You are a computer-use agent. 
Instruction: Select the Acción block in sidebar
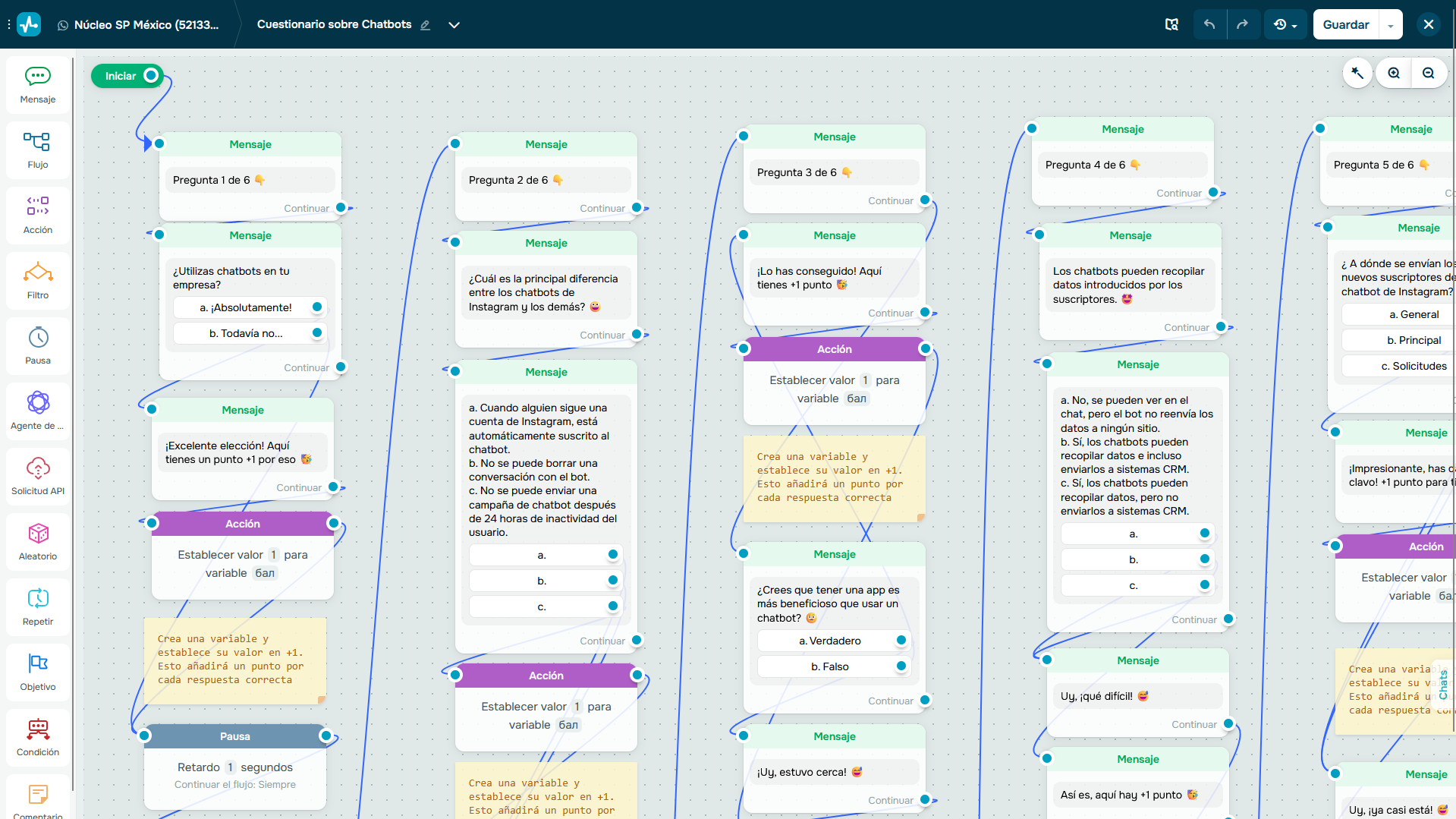(38, 215)
